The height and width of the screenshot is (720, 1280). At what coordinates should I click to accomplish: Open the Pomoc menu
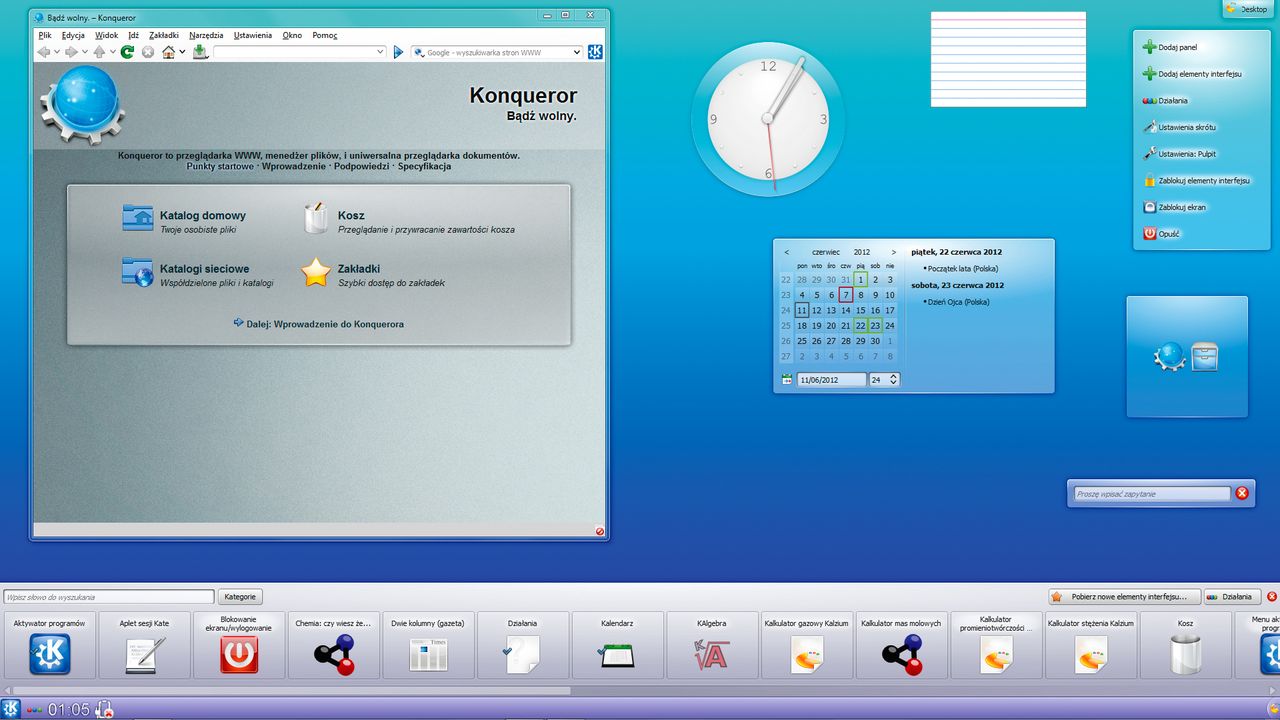click(x=325, y=35)
